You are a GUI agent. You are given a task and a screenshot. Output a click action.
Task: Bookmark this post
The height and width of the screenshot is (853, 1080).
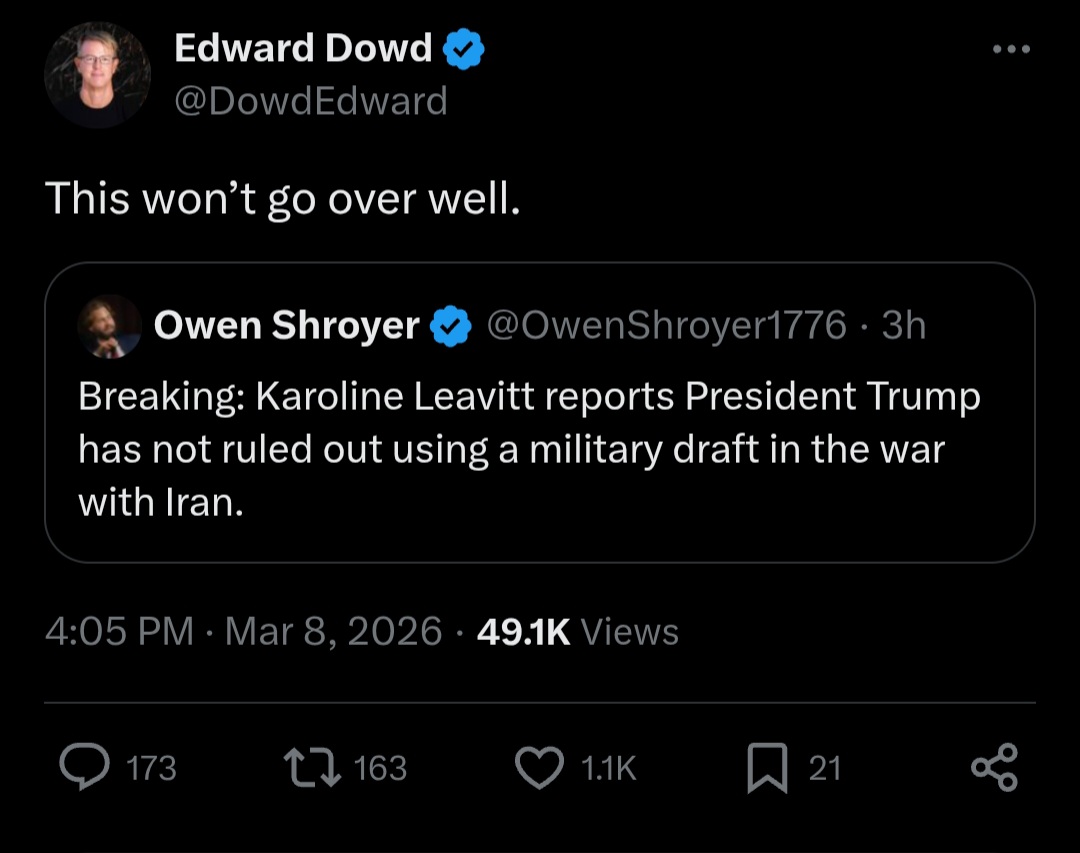coord(767,768)
